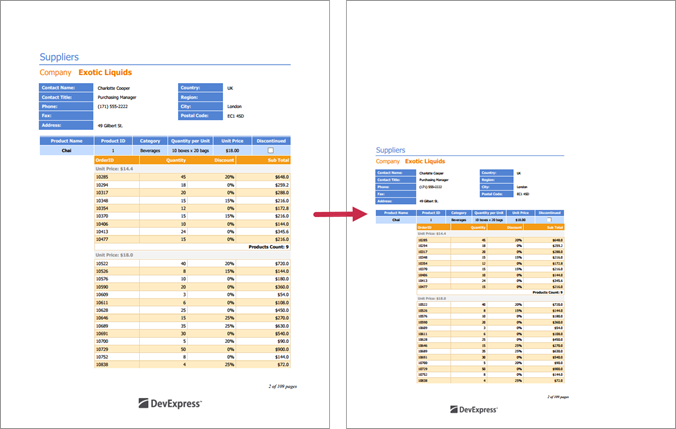Select the $18.00 unit price cell, left page

232,150
